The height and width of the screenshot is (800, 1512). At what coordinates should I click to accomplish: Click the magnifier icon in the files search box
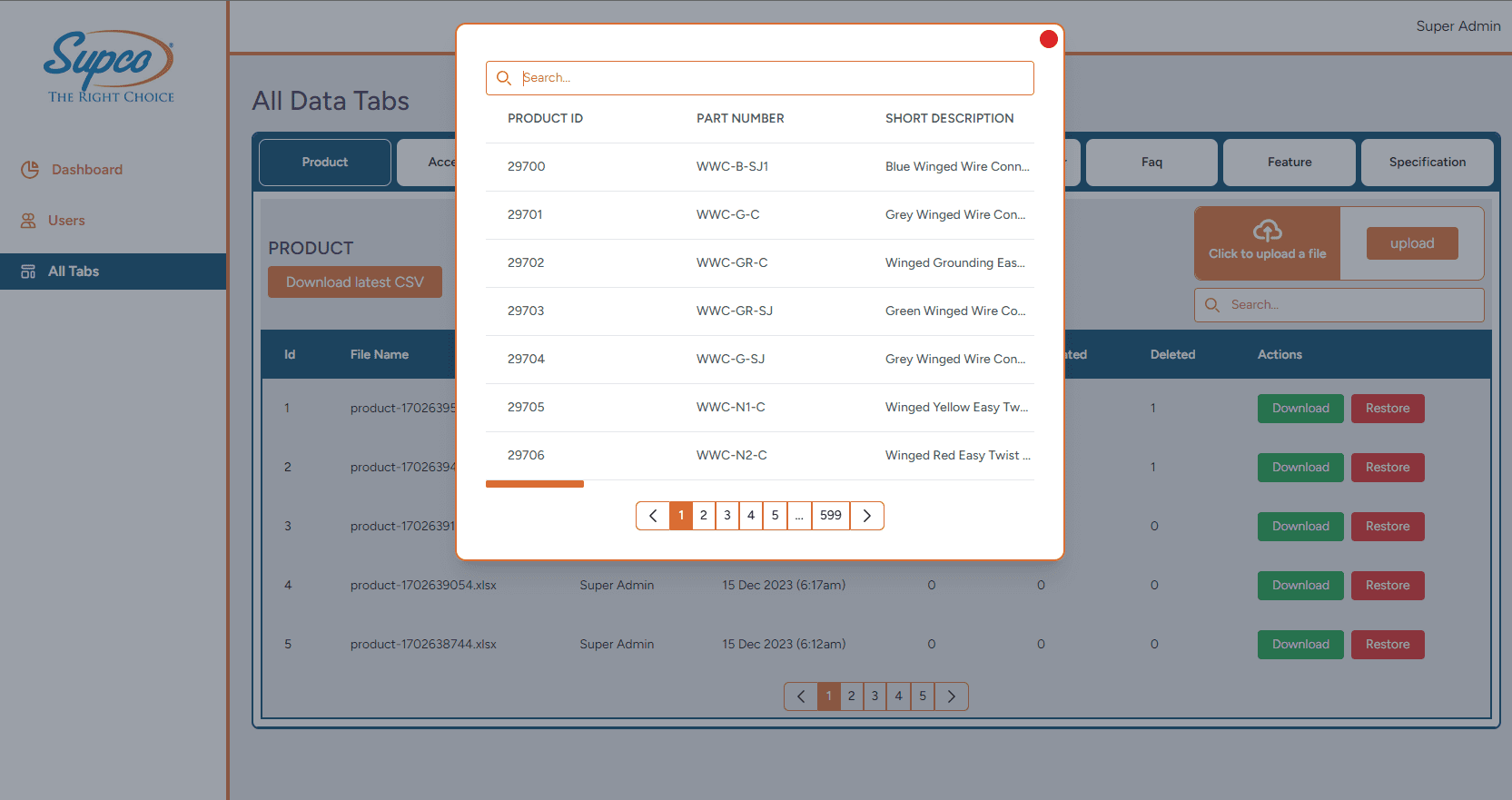tap(1212, 305)
